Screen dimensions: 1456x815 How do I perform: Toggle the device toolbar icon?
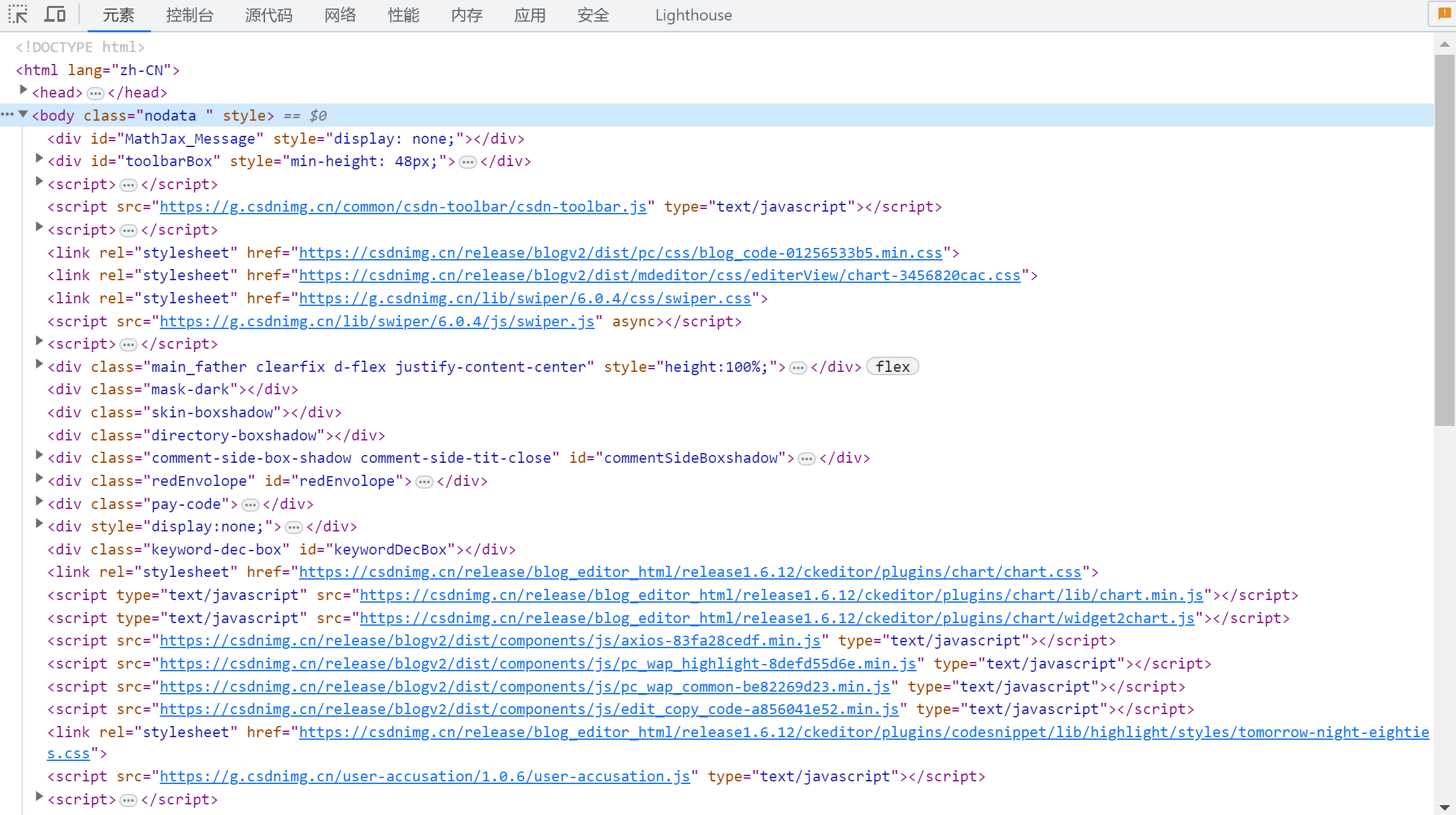point(55,15)
